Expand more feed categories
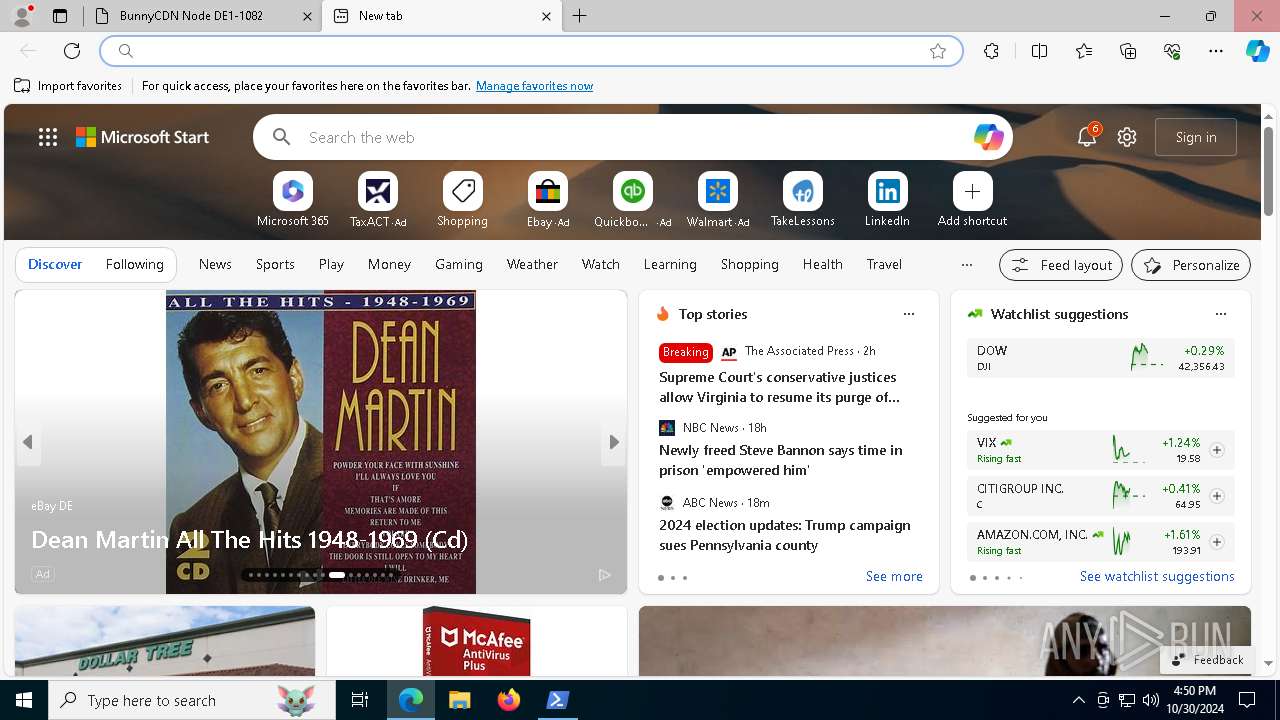This screenshot has height=720, width=1280. pyautogui.click(x=966, y=265)
